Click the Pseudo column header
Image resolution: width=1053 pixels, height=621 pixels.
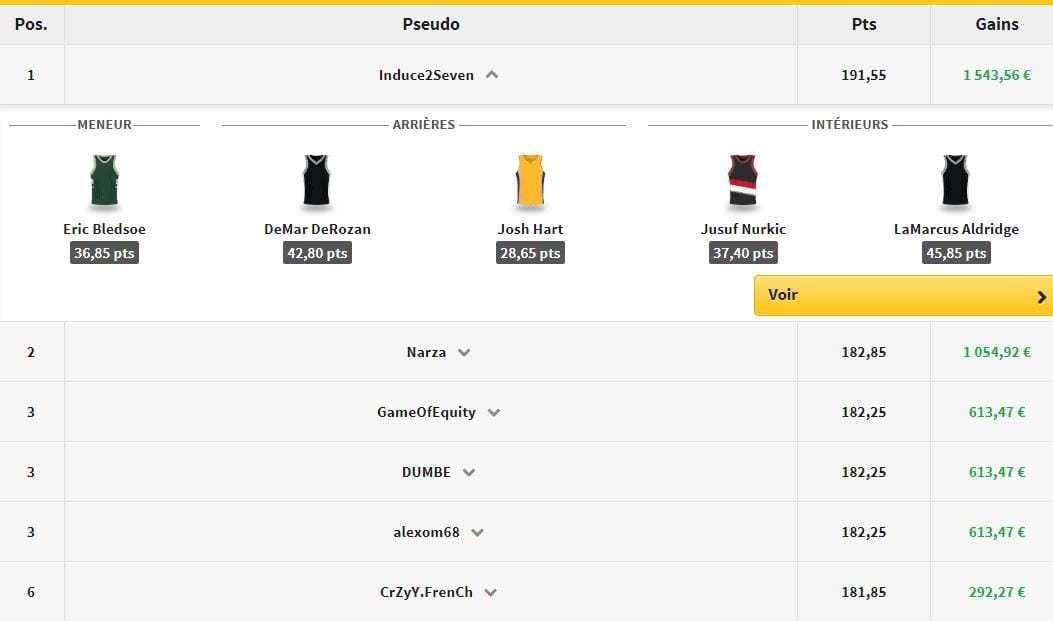(x=431, y=24)
